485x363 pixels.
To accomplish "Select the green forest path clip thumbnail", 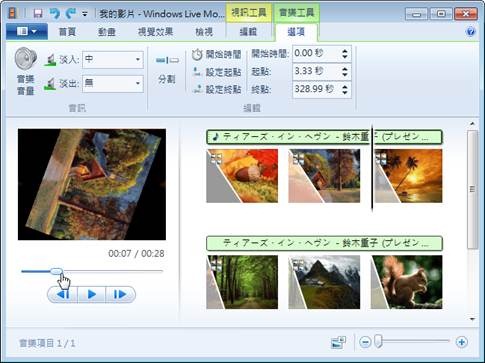I will tap(242, 282).
